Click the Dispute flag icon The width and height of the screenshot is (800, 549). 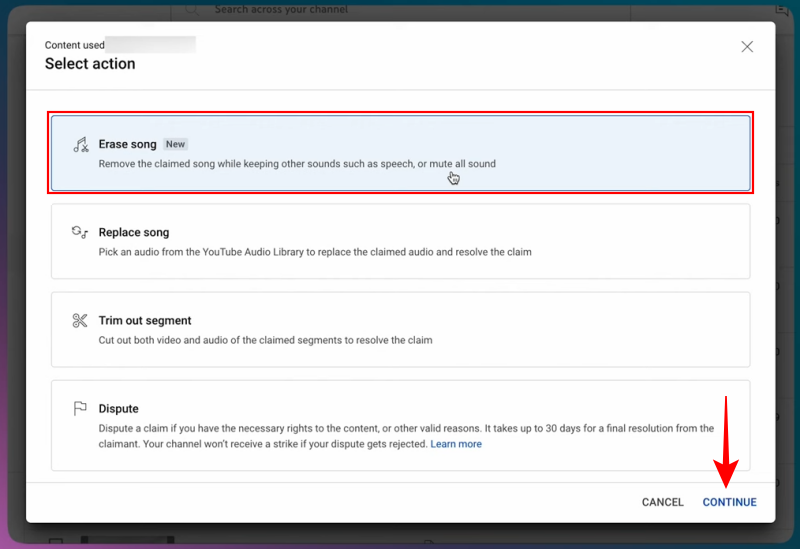click(x=80, y=409)
